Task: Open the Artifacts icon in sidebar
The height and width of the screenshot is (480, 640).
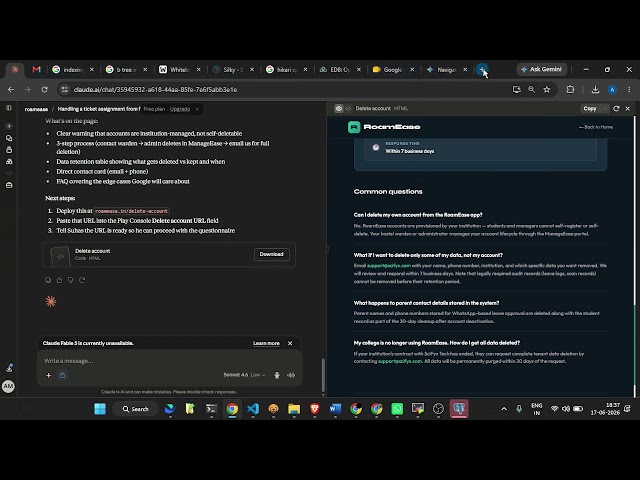Action: click(9, 162)
